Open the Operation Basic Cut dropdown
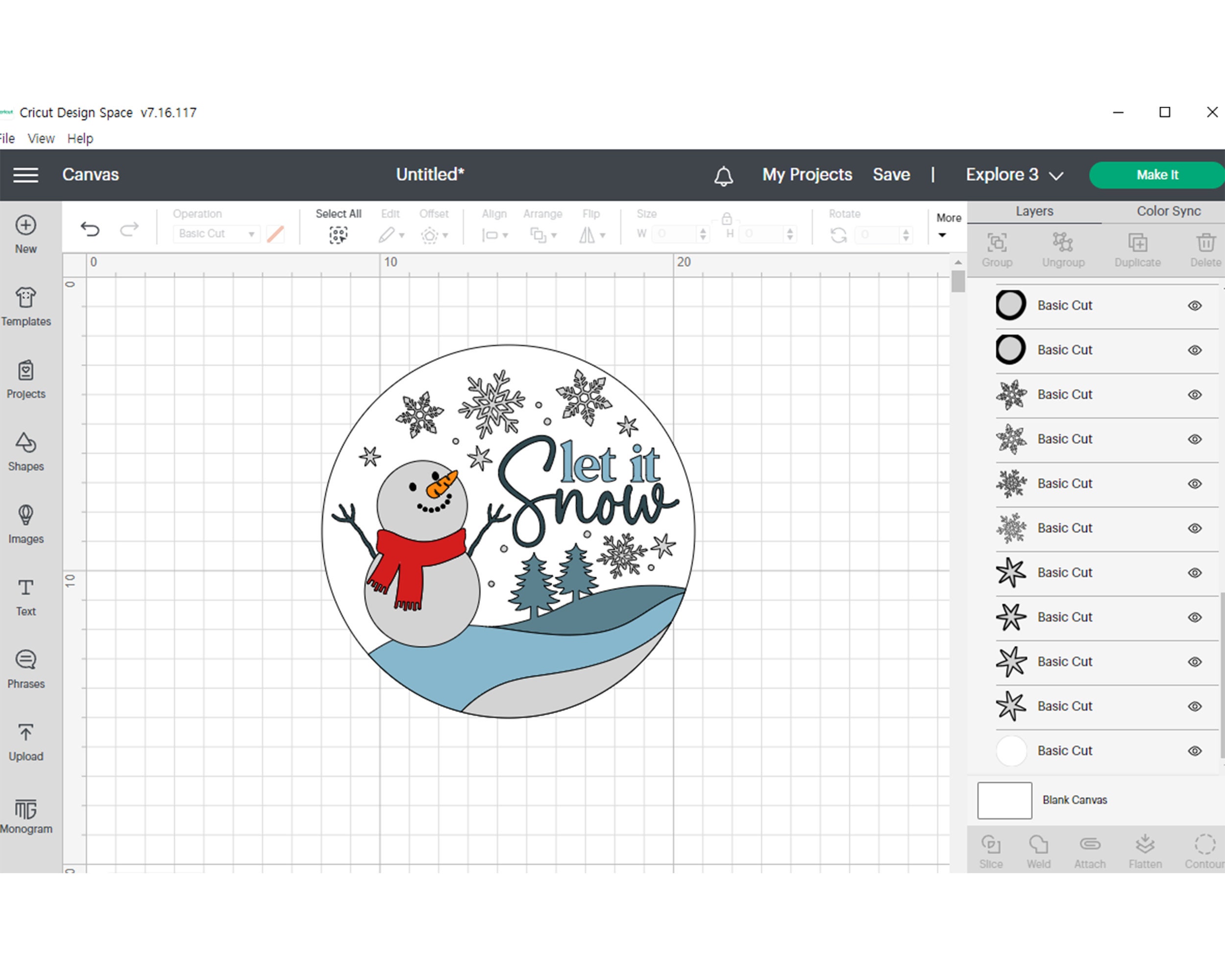Viewport: 1225px width, 980px height. (216, 234)
